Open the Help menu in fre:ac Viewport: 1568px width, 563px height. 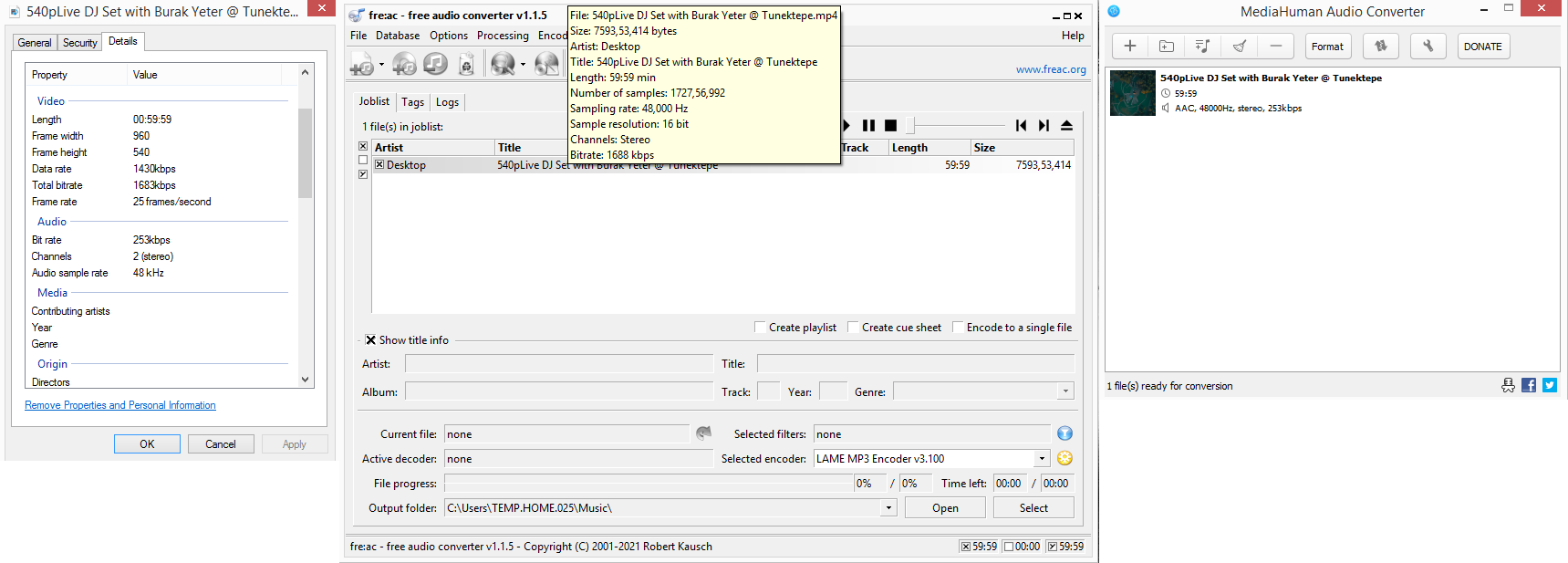tap(1073, 36)
